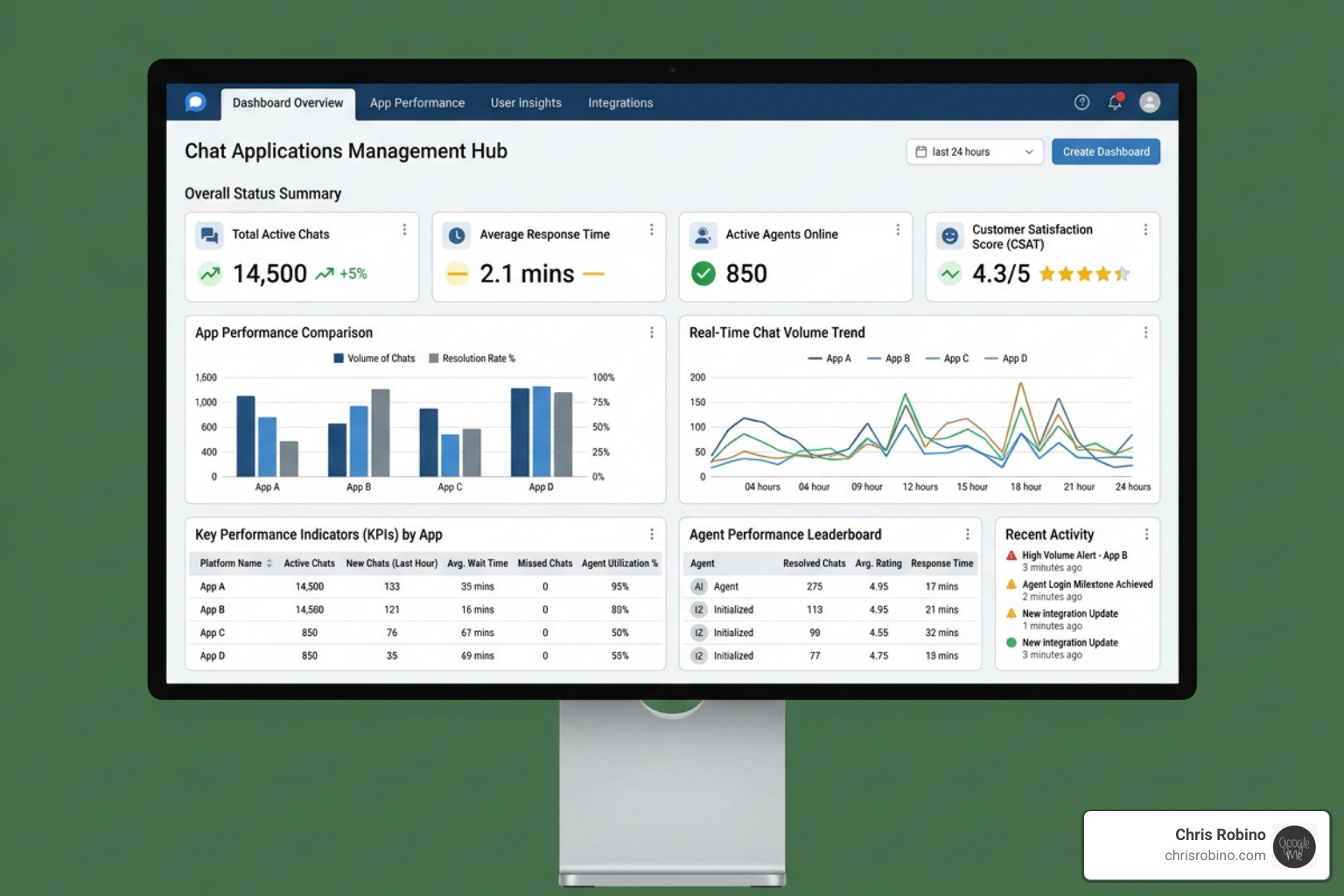The height and width of the screenshot is (896, 1344).
Task: Select the App B row in KPIs table
Action: click(x=425, y=610)
